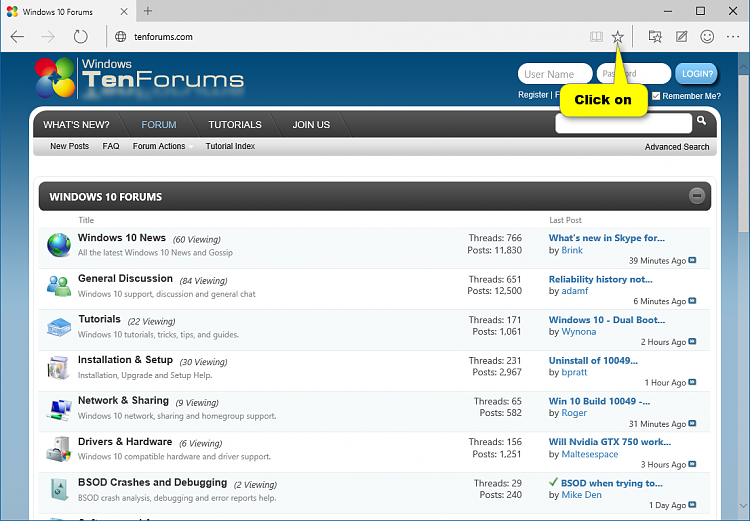
Task: Click the LOGIN? button
Action: [696, 74]
